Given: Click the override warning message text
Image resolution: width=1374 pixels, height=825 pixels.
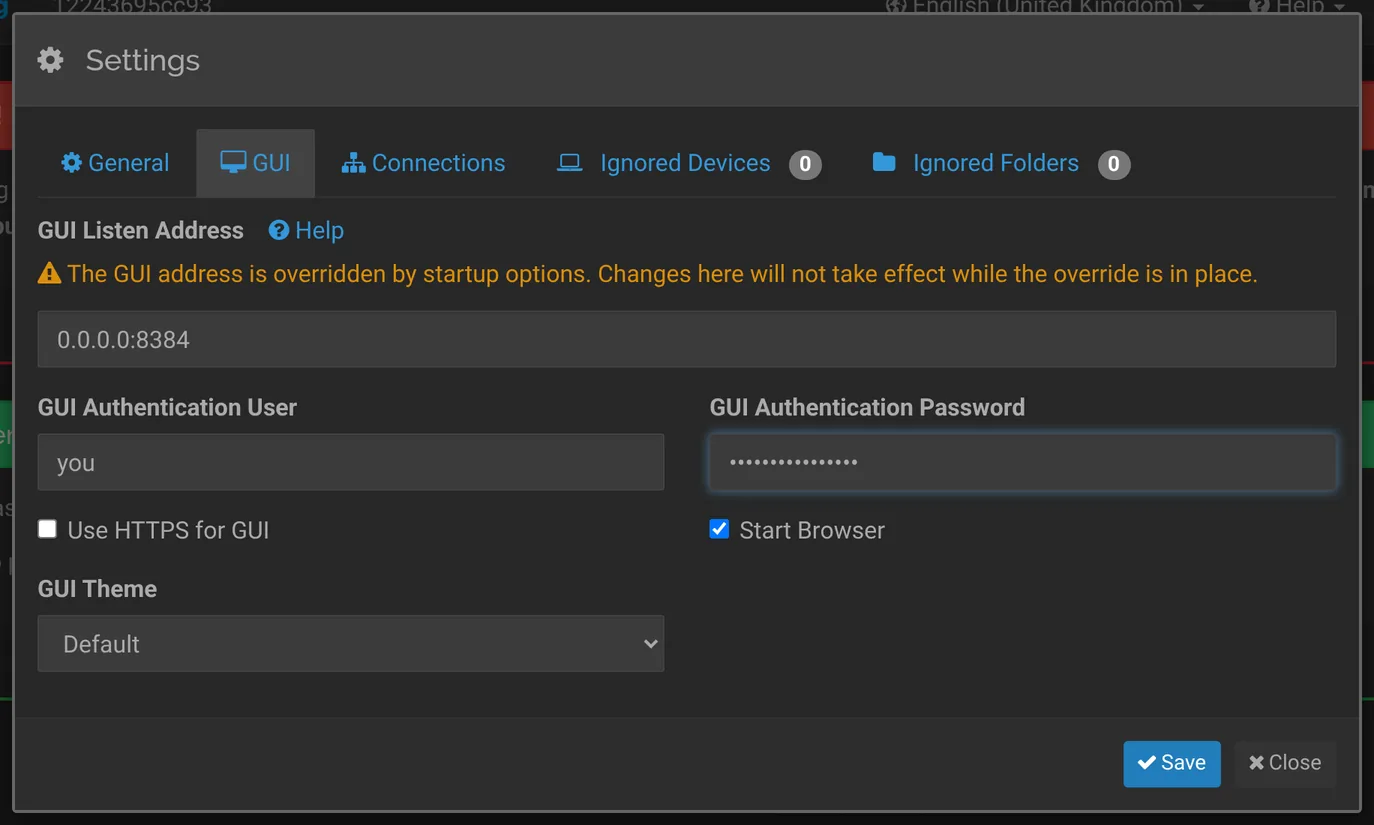Looking at the screenshot, I should point(662,273).
